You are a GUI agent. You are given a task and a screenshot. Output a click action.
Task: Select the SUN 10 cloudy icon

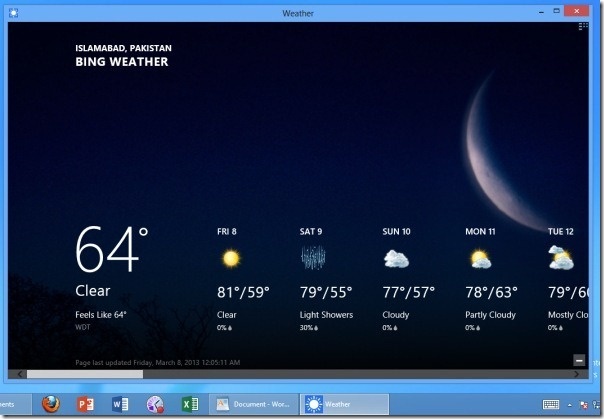[396, 258]
